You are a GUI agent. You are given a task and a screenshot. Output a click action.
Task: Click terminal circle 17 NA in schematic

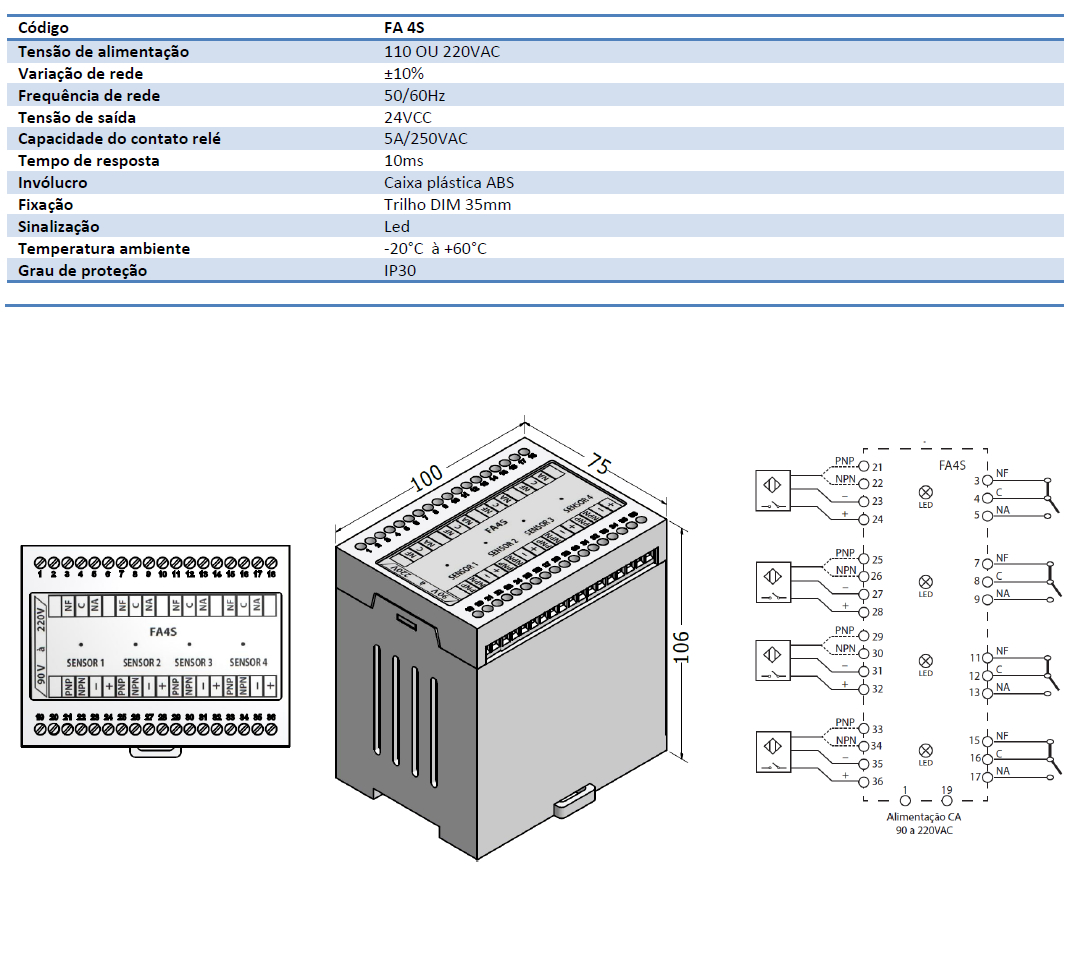pyautogui.click(x=987, y=777)
